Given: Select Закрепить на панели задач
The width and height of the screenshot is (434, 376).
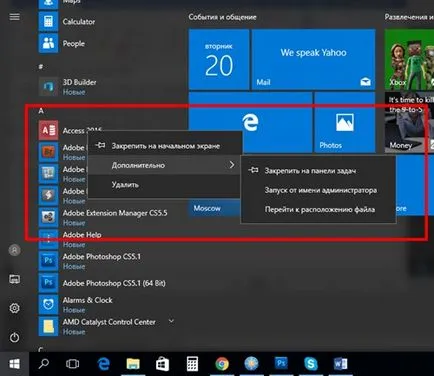Looking at the screenshot, I should 318,171.
